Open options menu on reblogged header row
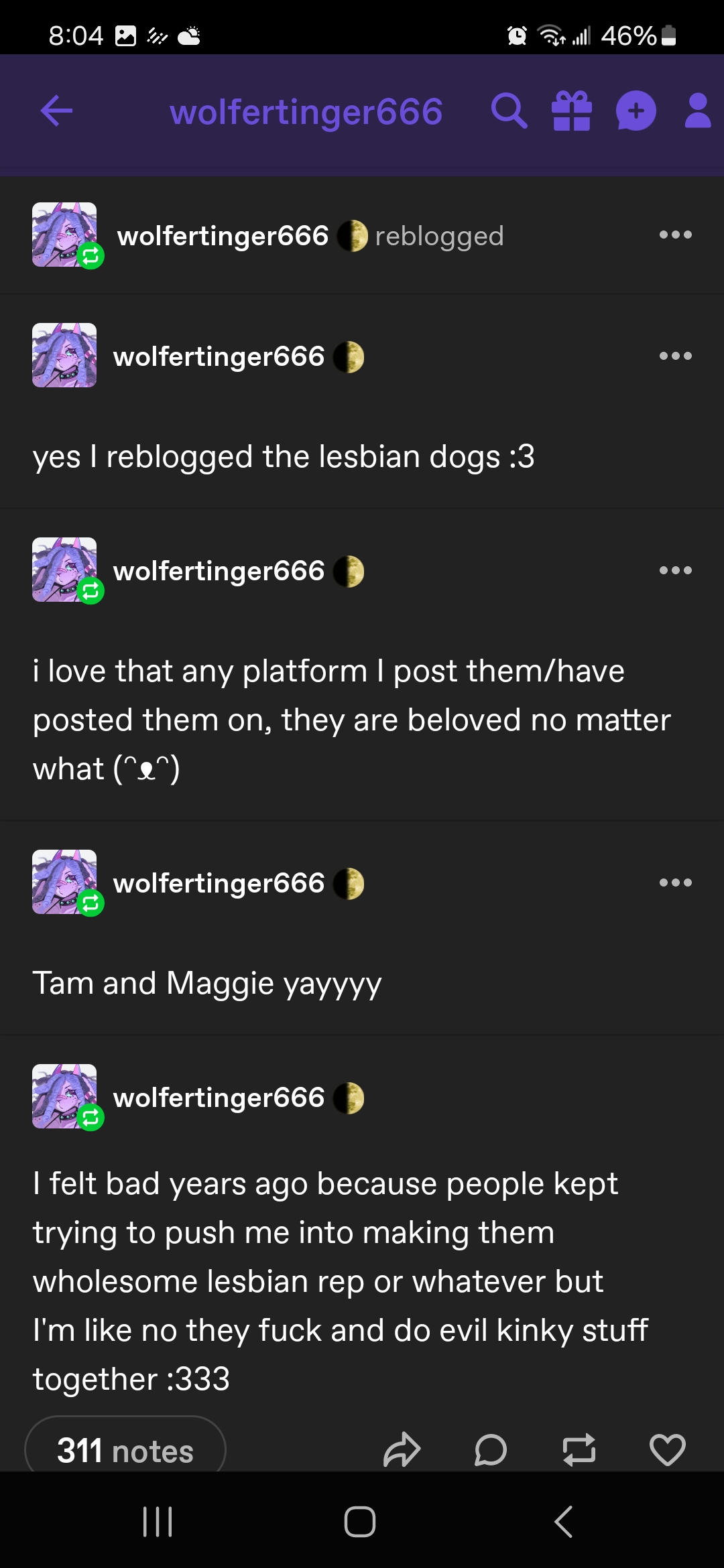This screenshot has width=724, height=1568. coord(675,235)
